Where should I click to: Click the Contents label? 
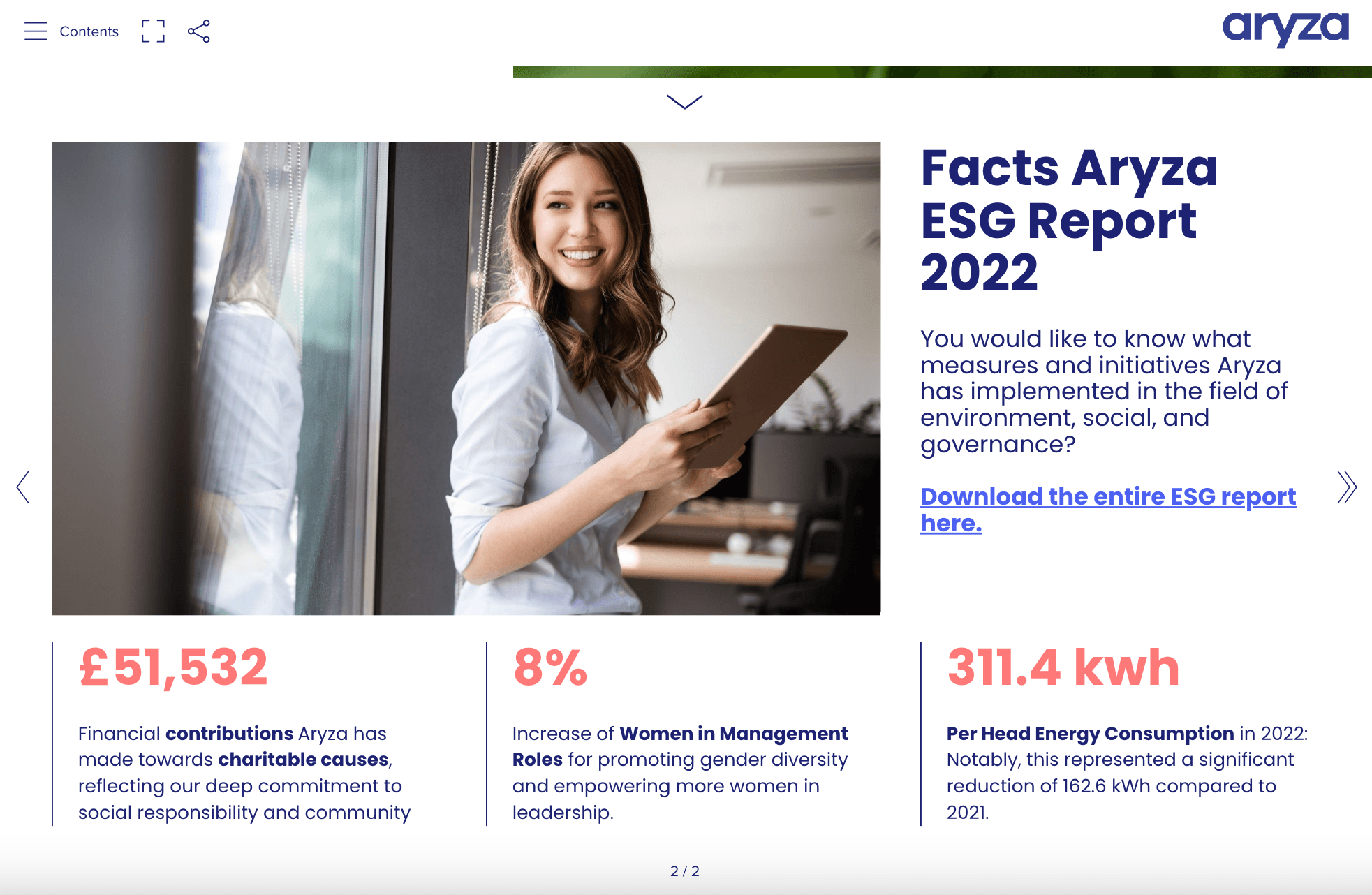[89, 31]
